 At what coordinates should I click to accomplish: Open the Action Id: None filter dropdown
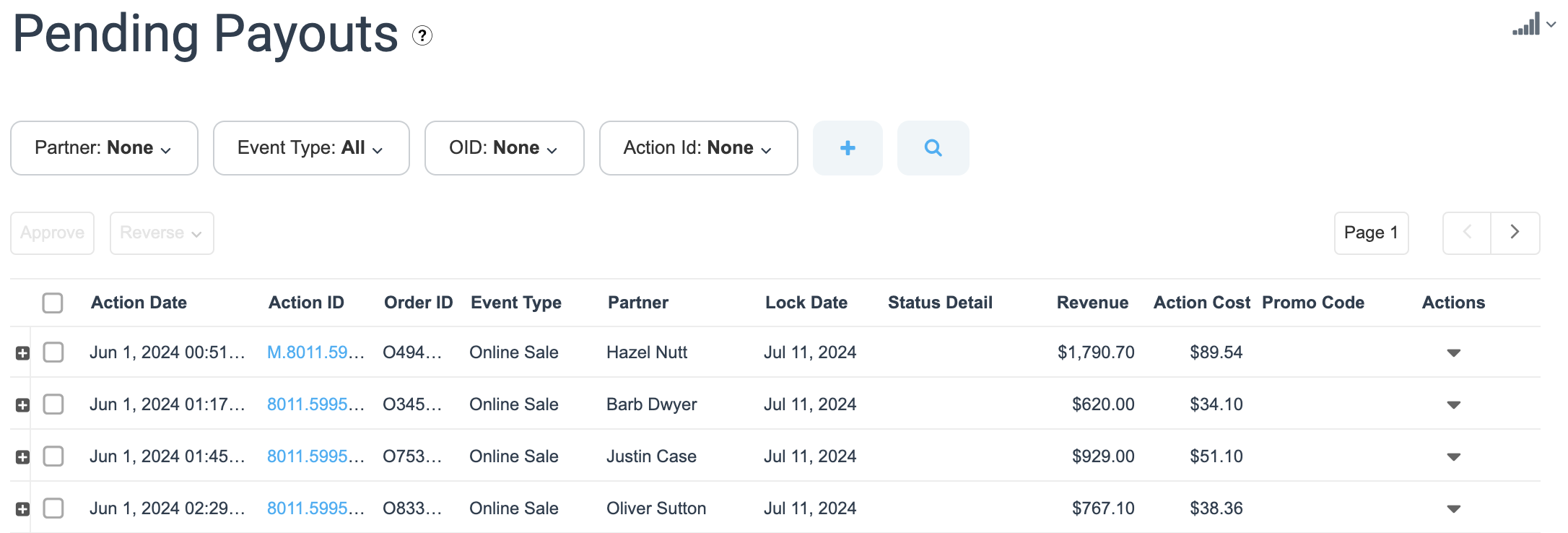[x=698, y=148]
